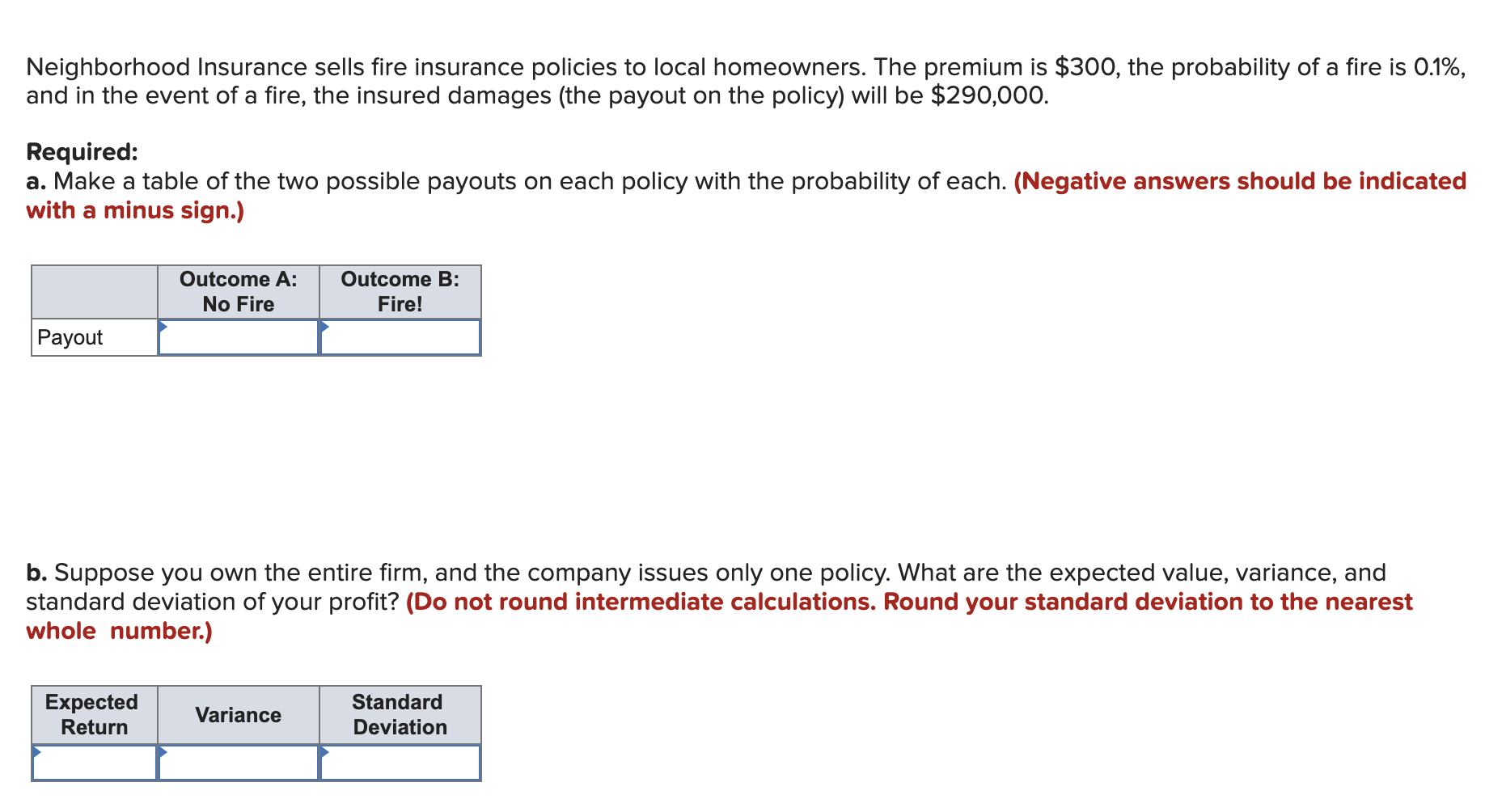The height and width of the screenshot is (812, 1485).
Task: Click the Standard Deviation answer cell
Action: click(x=400, y=761)
